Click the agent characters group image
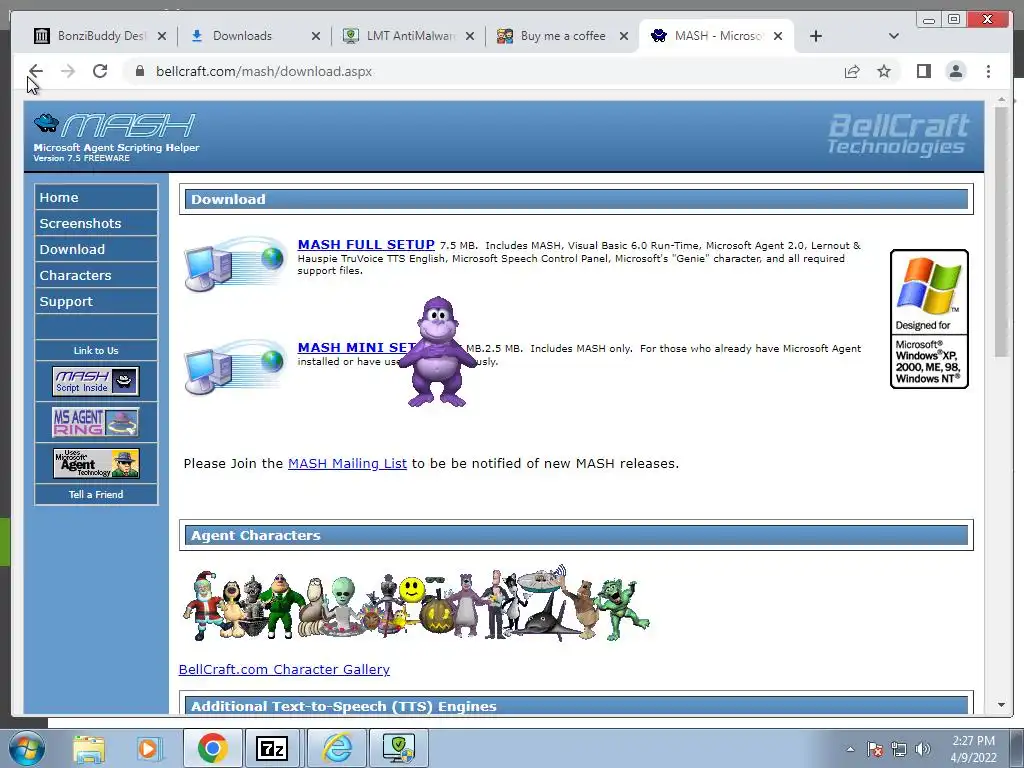Image resolution: width=1024 pixels, height=768 pixels. (416, 603)
